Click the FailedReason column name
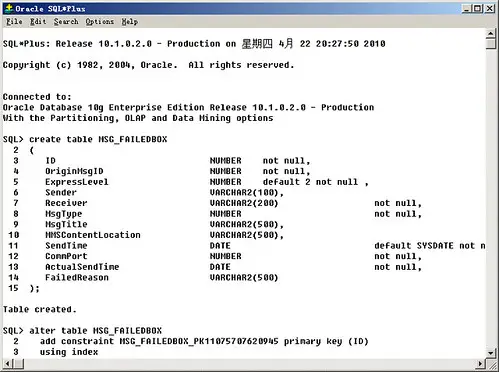This screenshot has height=372, width=499. point(77,278)
